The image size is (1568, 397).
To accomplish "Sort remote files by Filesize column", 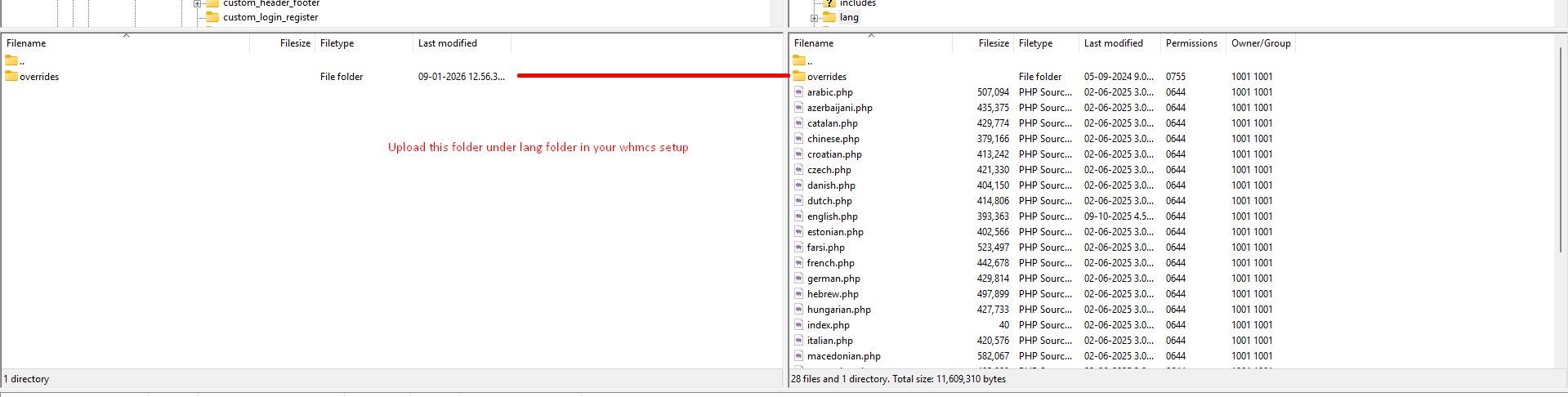I will [993, 43].
